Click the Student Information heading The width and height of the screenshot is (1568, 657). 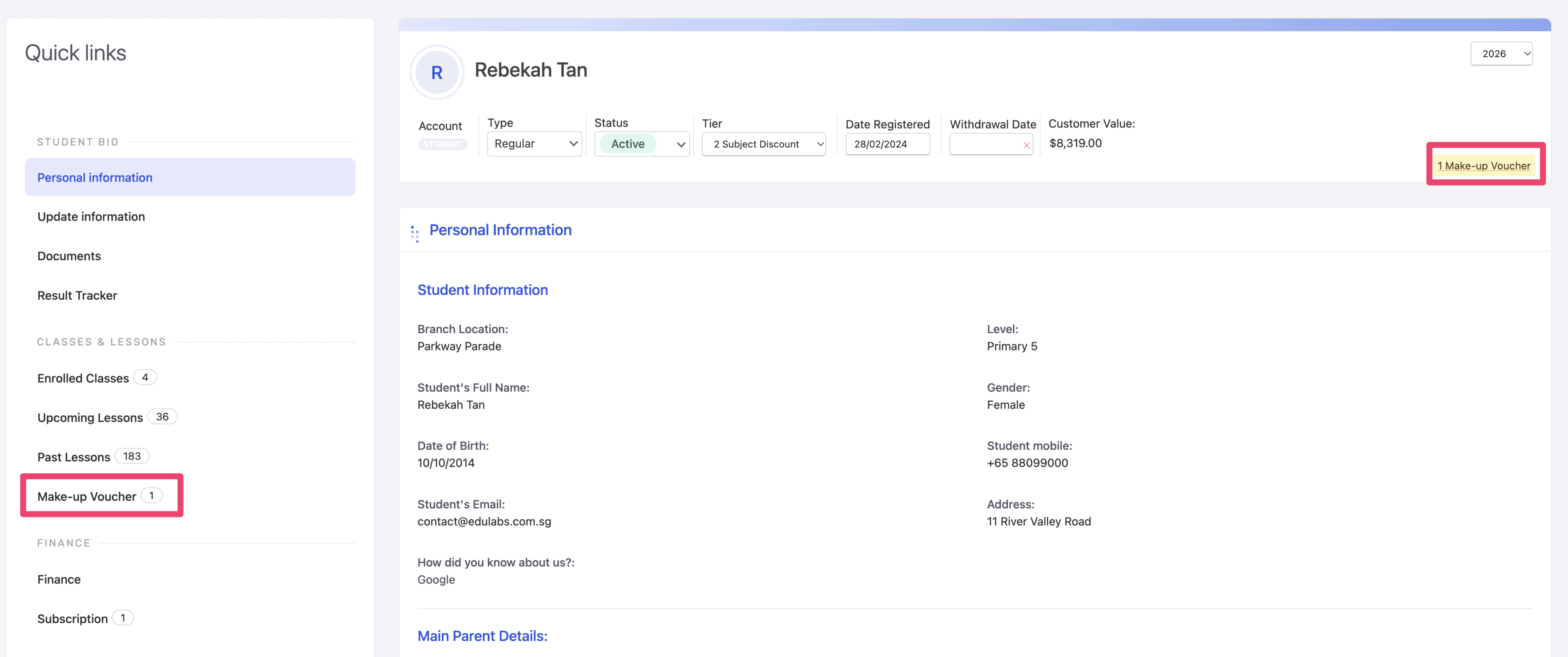pos(482,290)
